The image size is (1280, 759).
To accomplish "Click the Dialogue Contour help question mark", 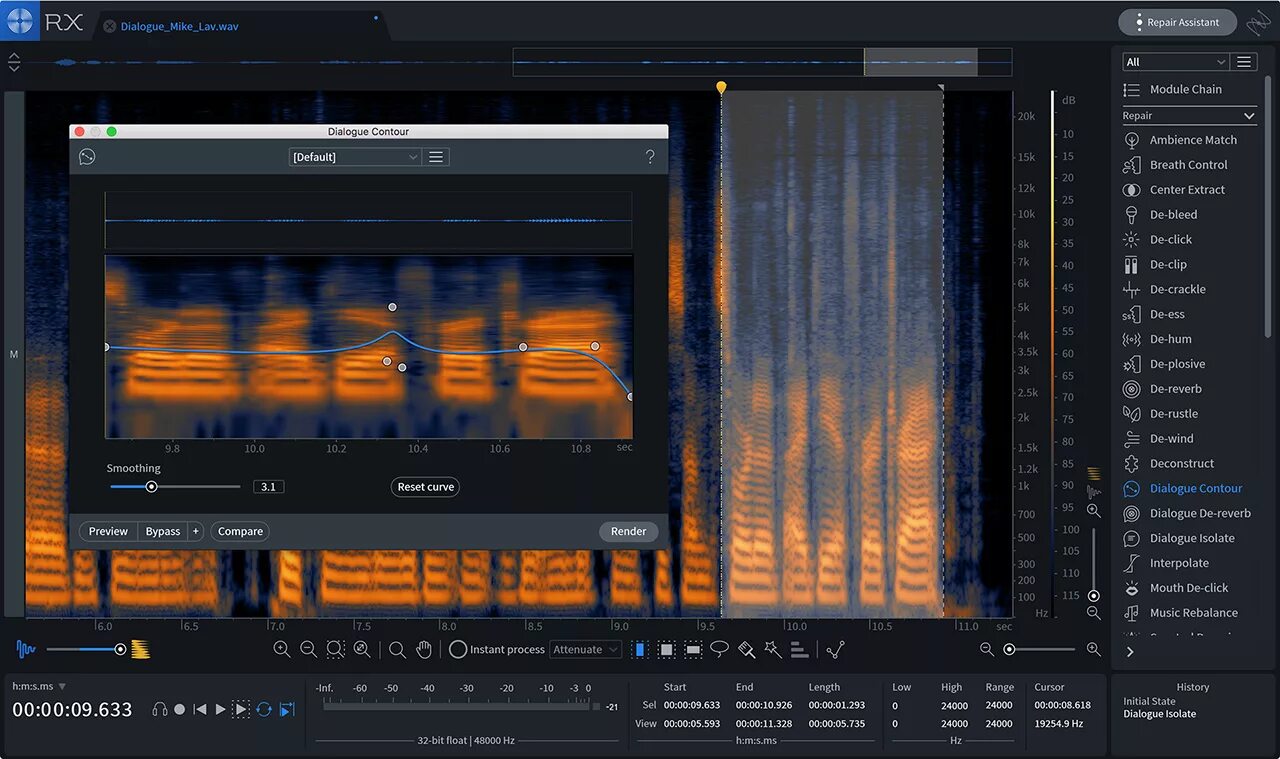I will tap(650, 157).
